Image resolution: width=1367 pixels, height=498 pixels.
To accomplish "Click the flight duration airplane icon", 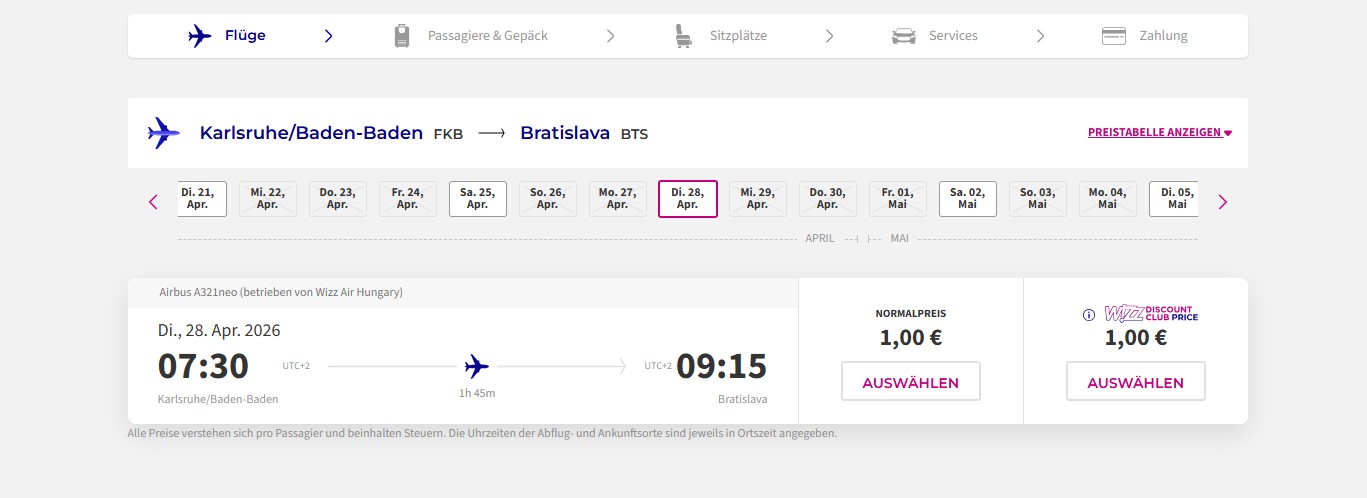I will pos(477,366).
